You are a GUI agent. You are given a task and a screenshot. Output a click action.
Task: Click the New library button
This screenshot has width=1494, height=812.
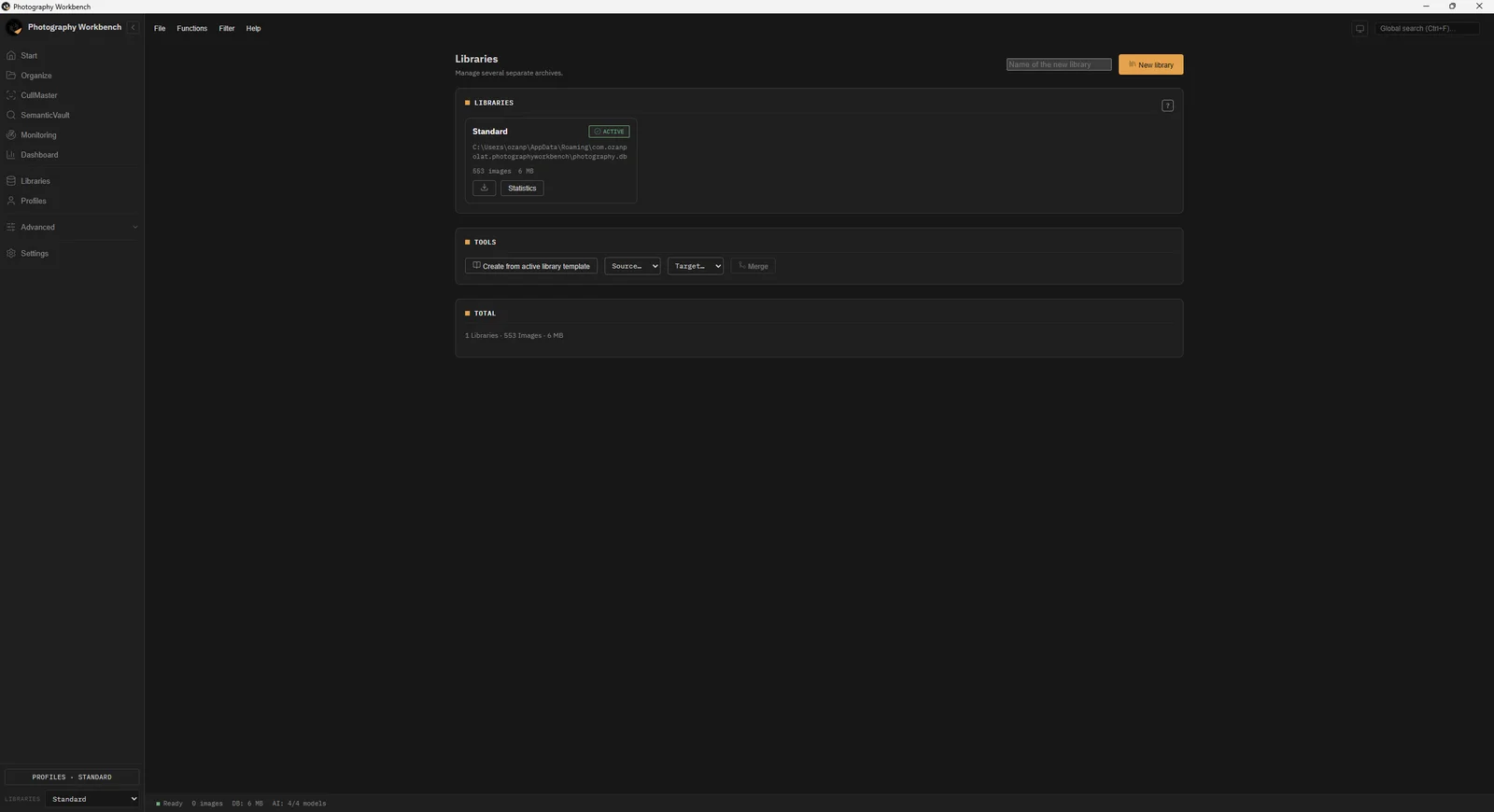tap(1150, 64)
